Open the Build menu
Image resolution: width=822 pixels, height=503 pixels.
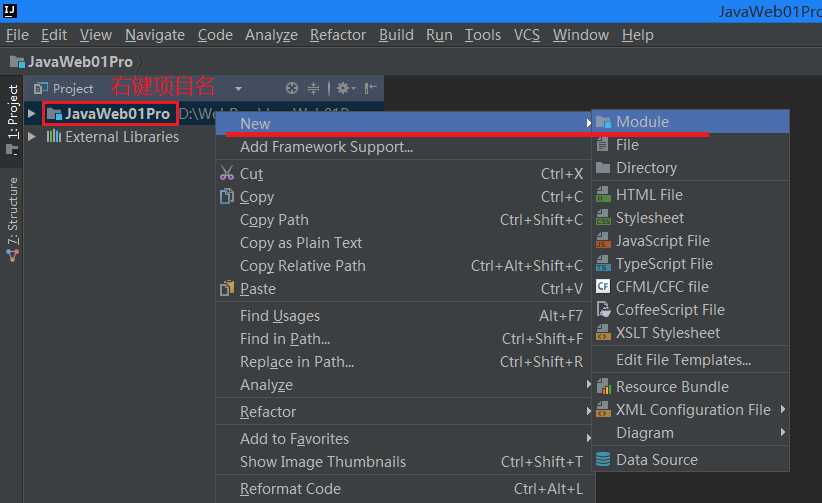coord(396,35)
